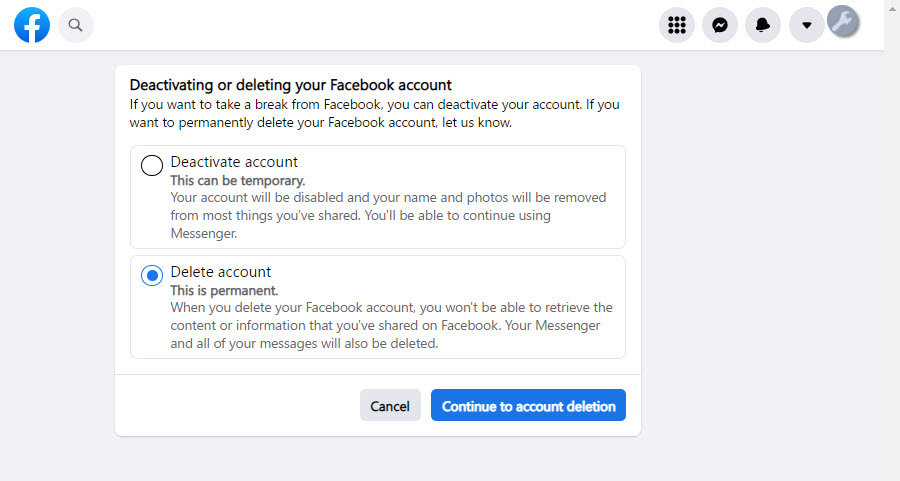Image resolution: width=900 pixels, height=481 pixels.
Task: Click Continue to account deletion
Action: coord(528,406)
